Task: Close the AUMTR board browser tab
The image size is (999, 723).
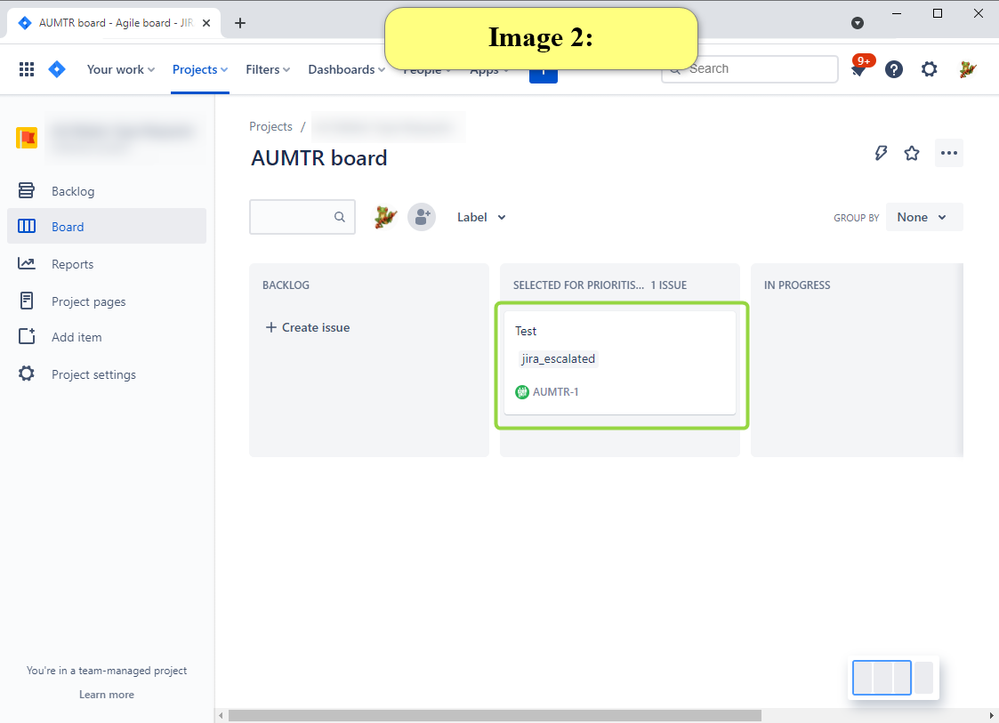Action: 206,23
